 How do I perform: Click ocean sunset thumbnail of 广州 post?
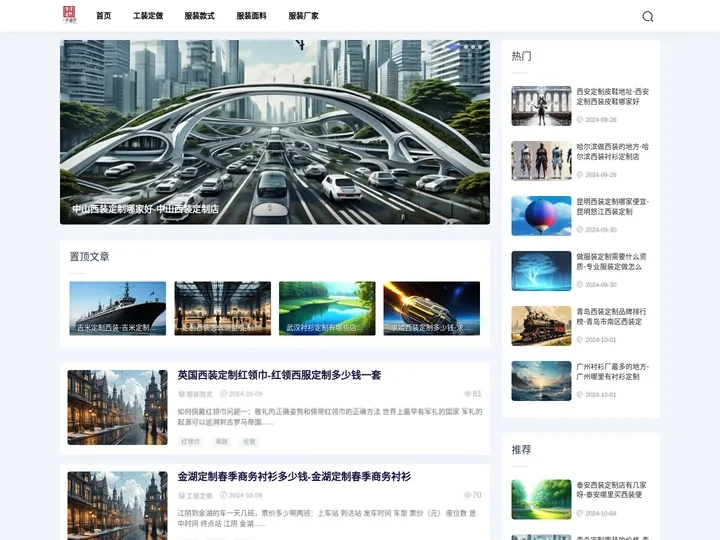click(x=541, y=381)
